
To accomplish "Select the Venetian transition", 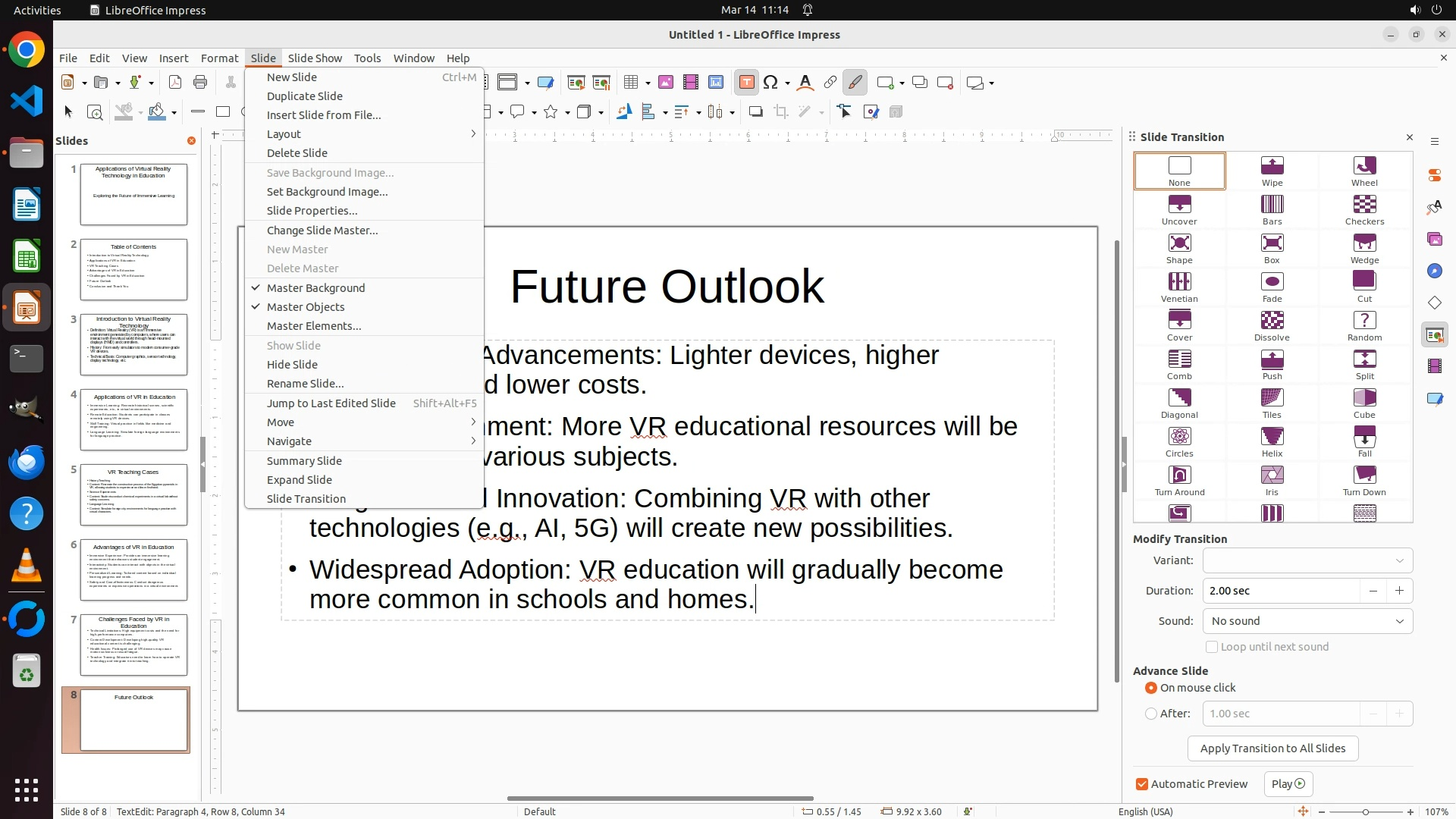I will [1178, 287].
